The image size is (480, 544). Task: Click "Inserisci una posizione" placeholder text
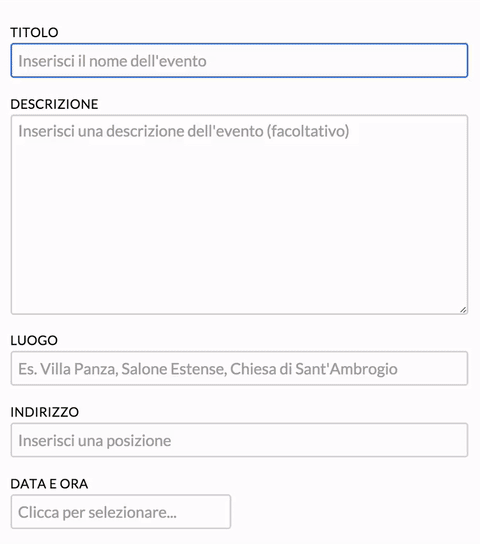[95, 441]
